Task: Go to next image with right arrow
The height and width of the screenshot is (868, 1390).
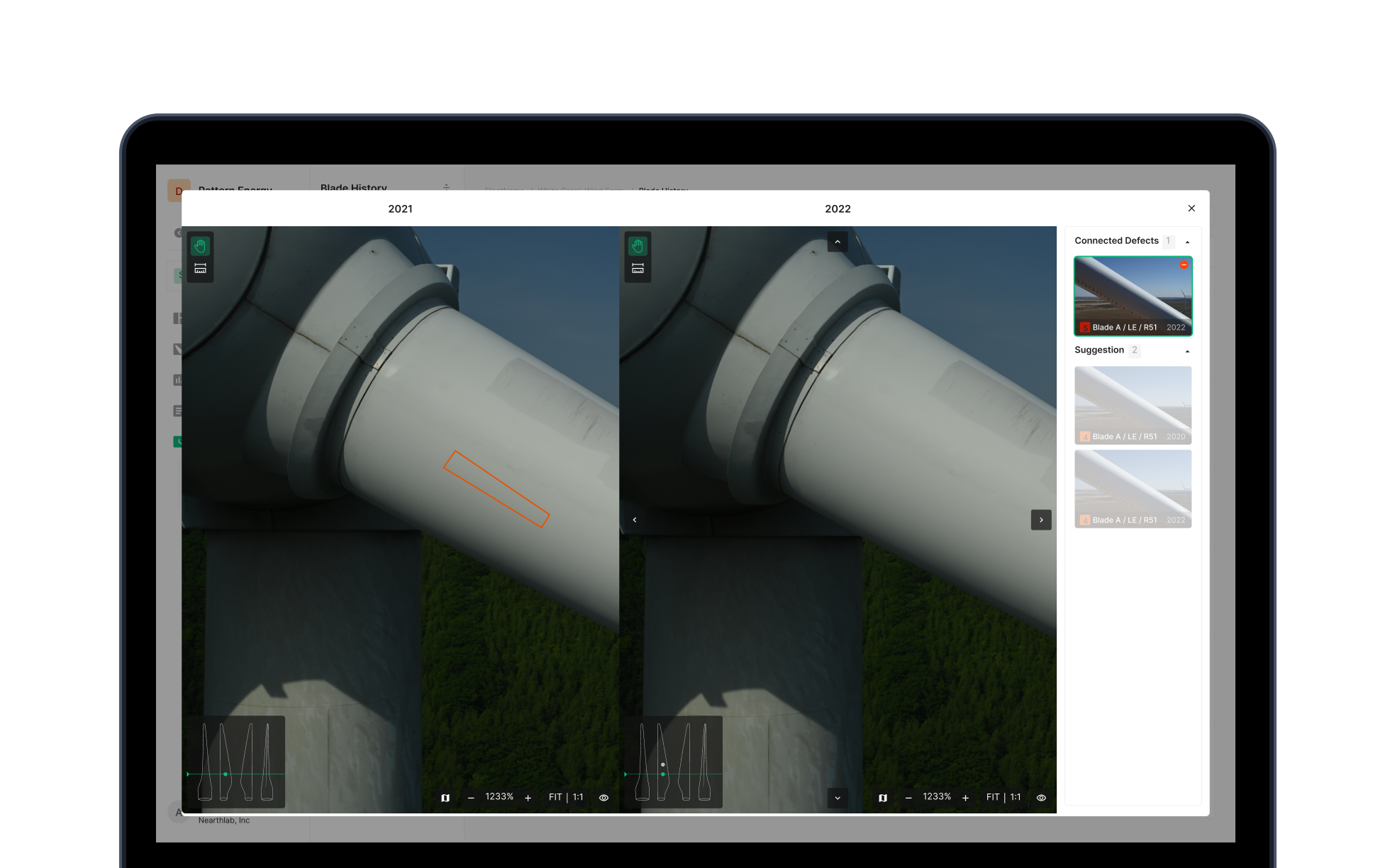Action: [1041, 520]
